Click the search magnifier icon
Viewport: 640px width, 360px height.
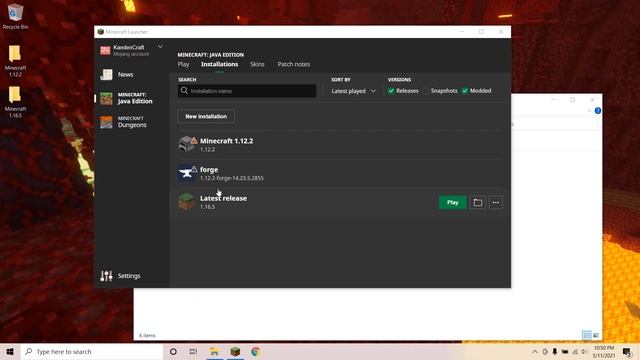[184, 91]
